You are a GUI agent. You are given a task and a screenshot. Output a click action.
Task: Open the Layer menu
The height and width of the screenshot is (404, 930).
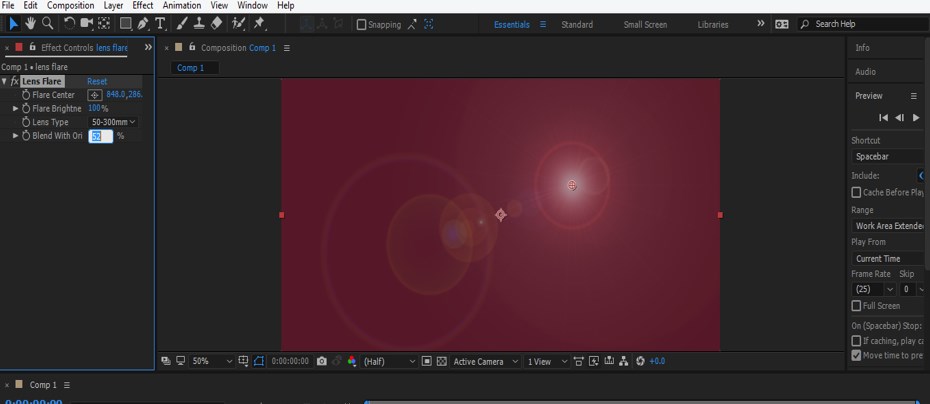113,5
